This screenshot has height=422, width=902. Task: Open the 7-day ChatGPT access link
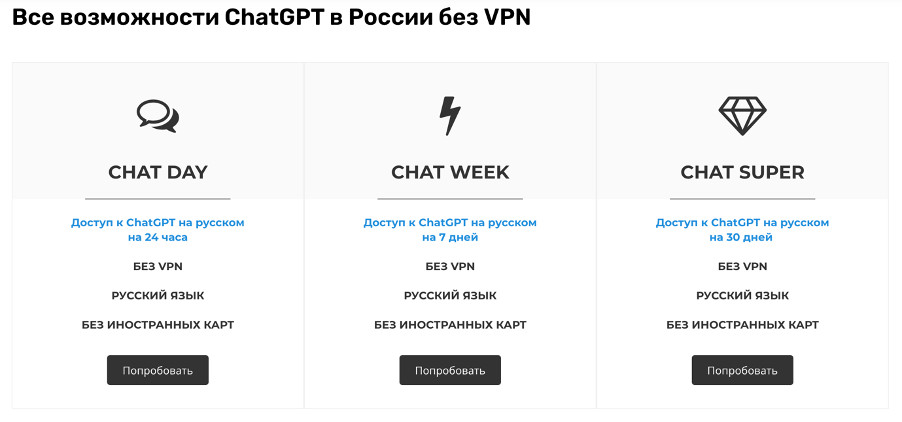click(x=450, y=230)
